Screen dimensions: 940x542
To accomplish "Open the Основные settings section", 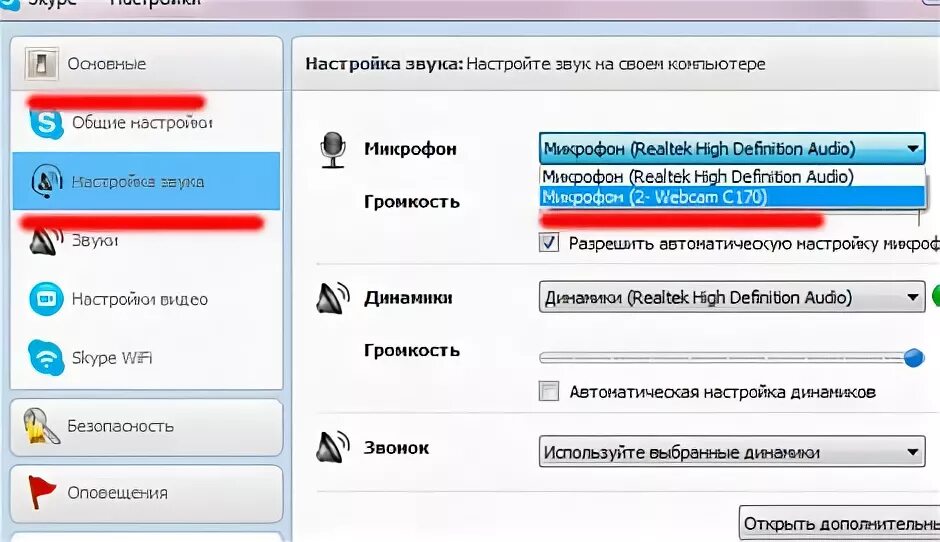I will 147,64.
